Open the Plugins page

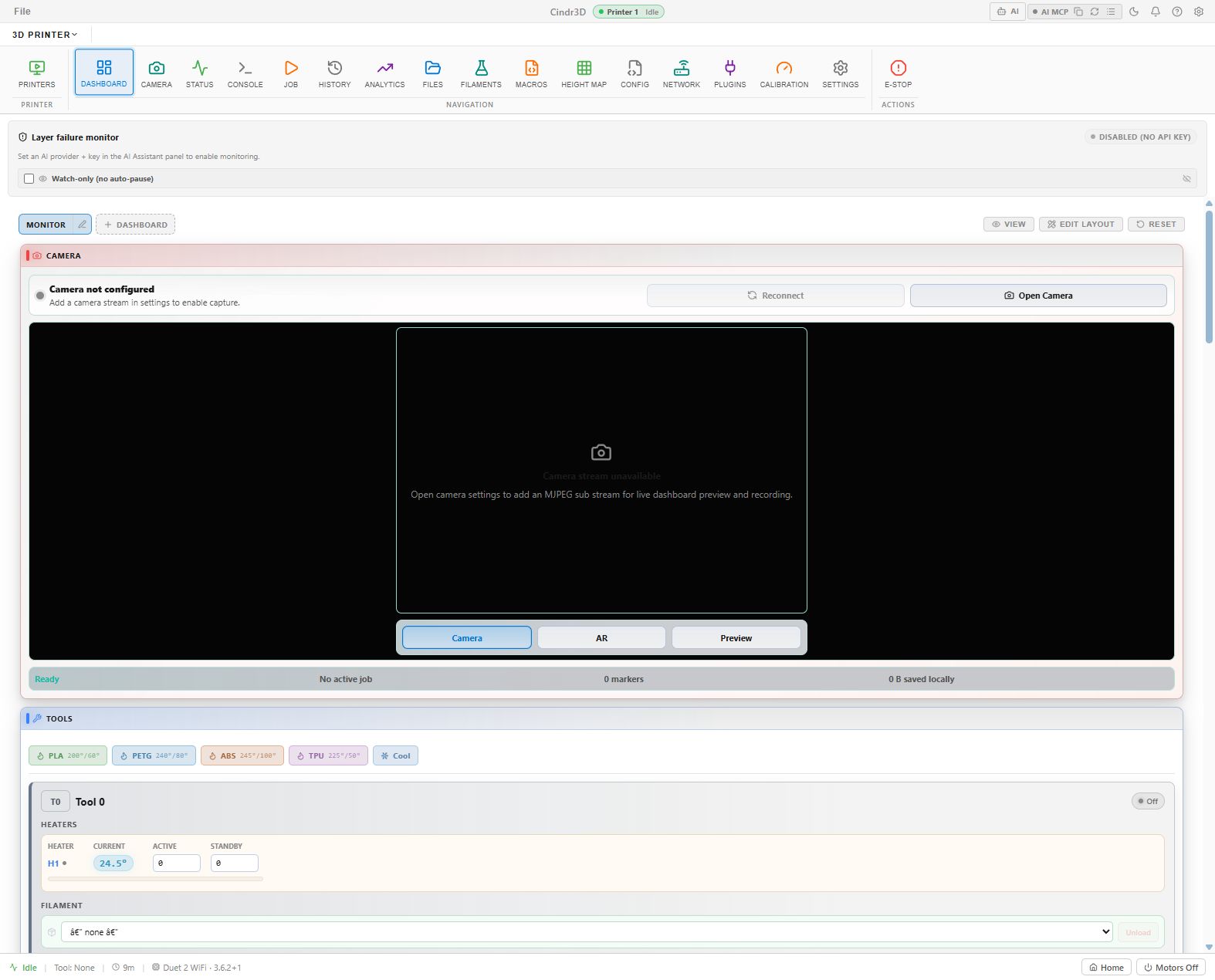click(730, 73)
